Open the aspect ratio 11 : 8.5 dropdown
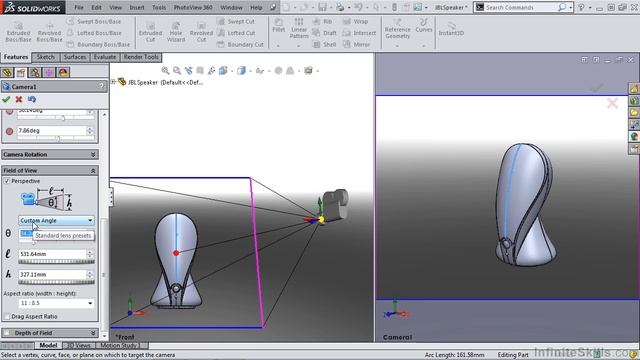The width and height of the screenshot is (640, 360). [x=56, y=303]
